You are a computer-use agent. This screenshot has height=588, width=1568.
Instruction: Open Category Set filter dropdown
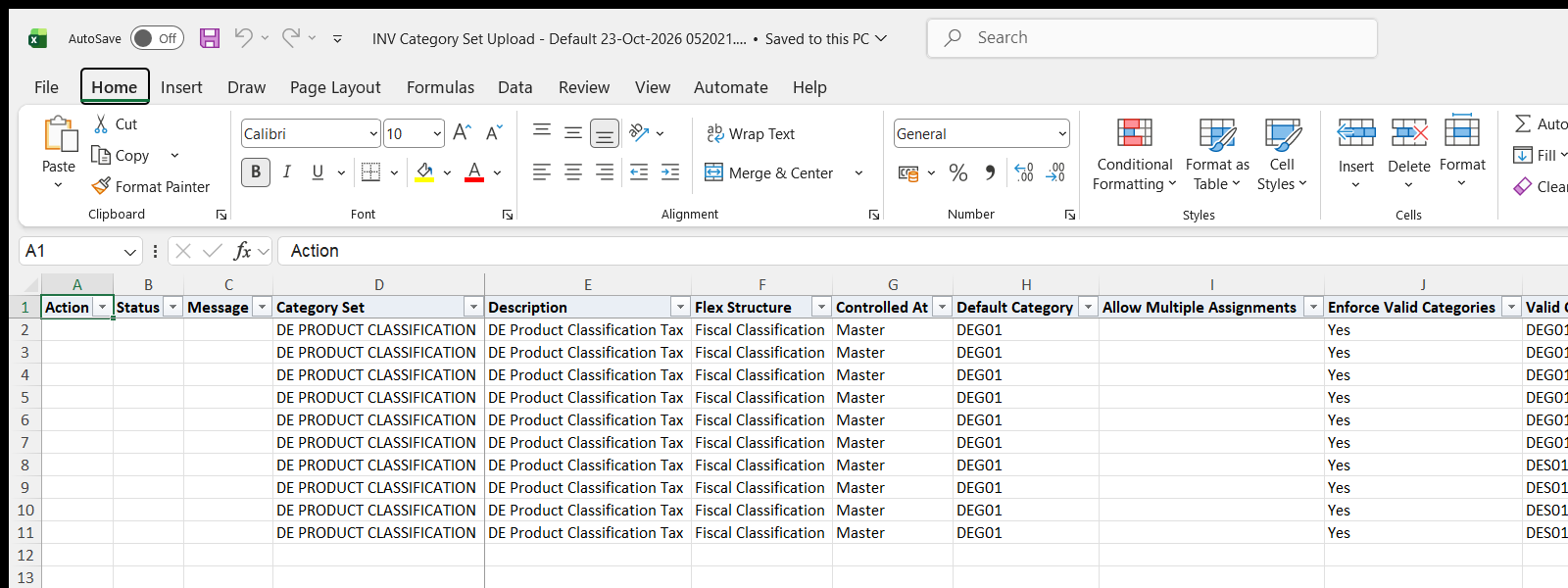point(474,308)
